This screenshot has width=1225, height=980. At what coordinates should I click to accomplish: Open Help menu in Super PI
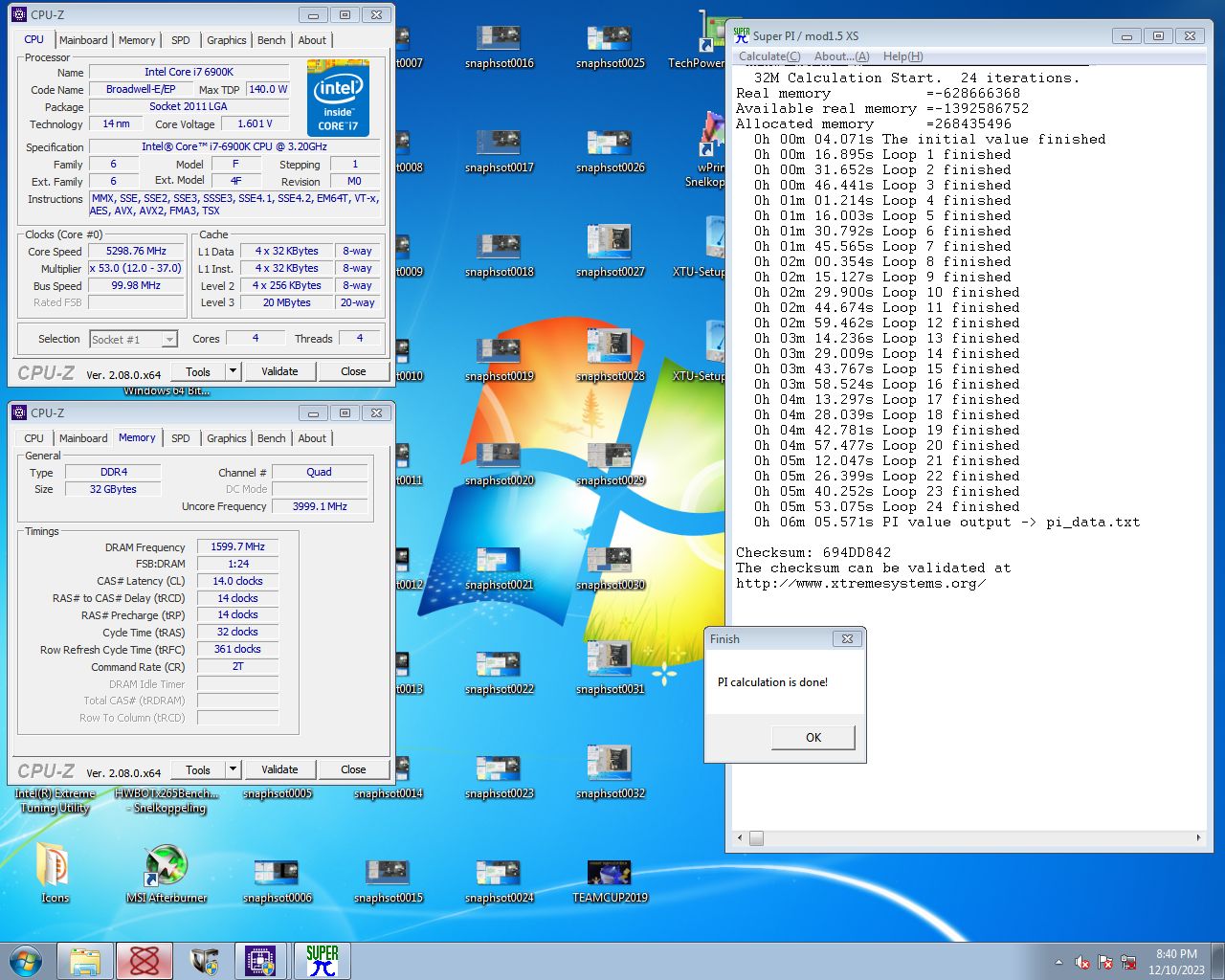(x=902, y=56)
